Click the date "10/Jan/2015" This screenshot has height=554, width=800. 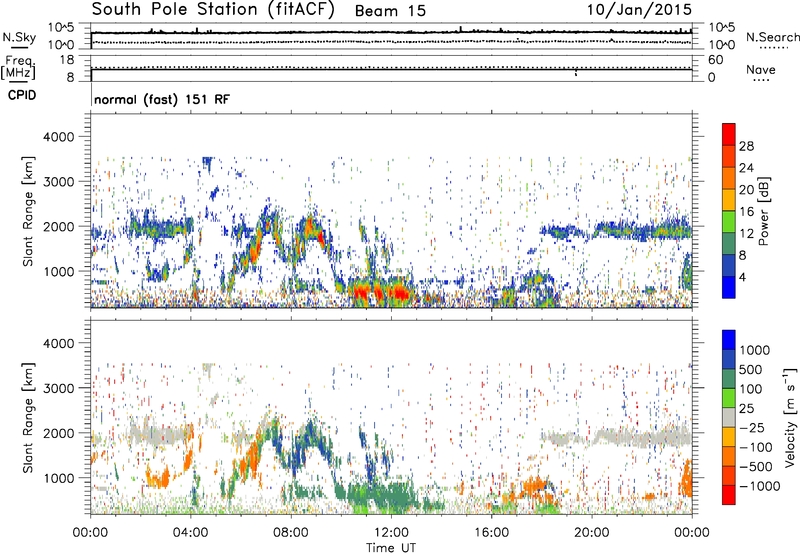(x=639, y=10)
